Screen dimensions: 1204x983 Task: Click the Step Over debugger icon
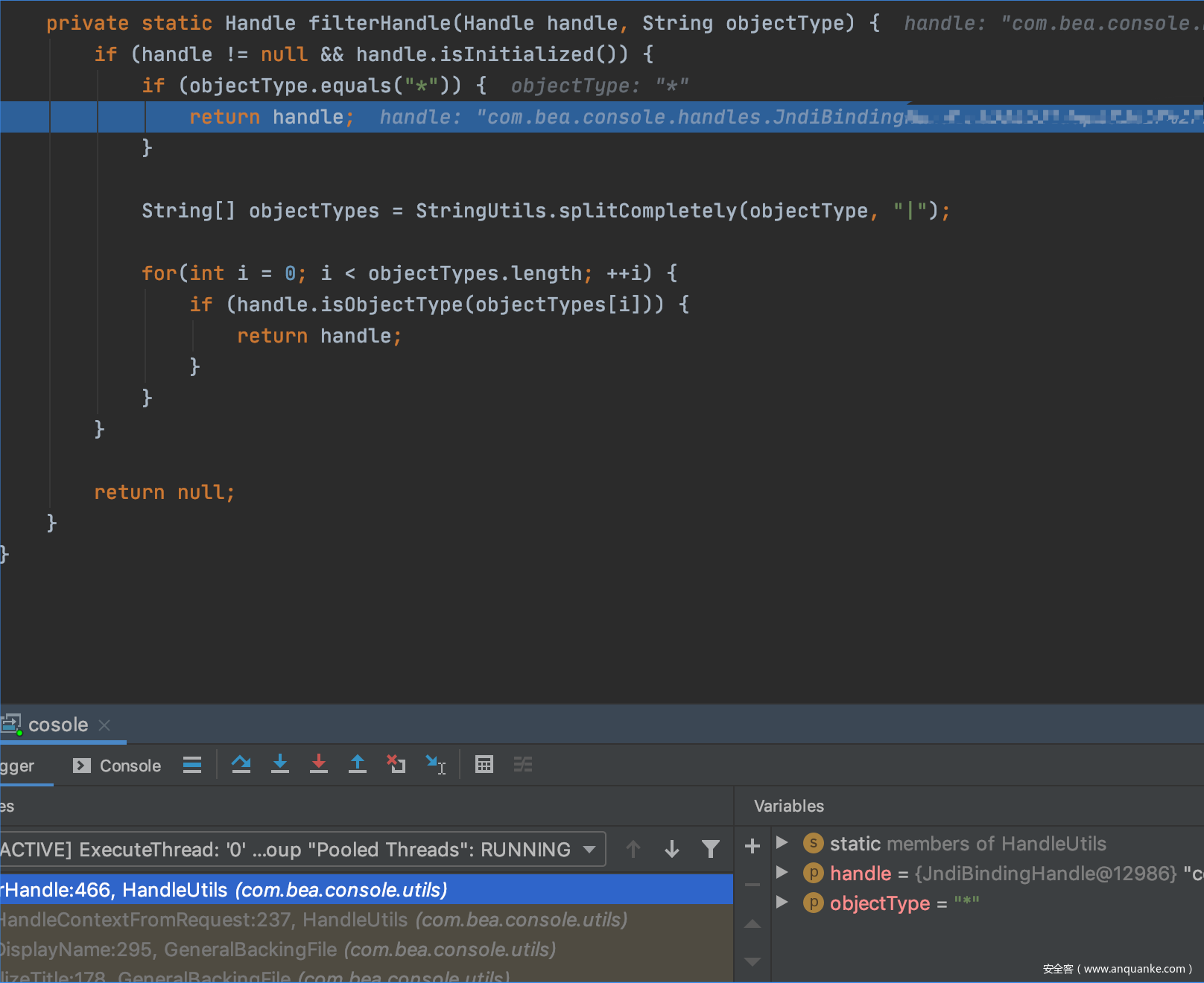click(241, 765)
